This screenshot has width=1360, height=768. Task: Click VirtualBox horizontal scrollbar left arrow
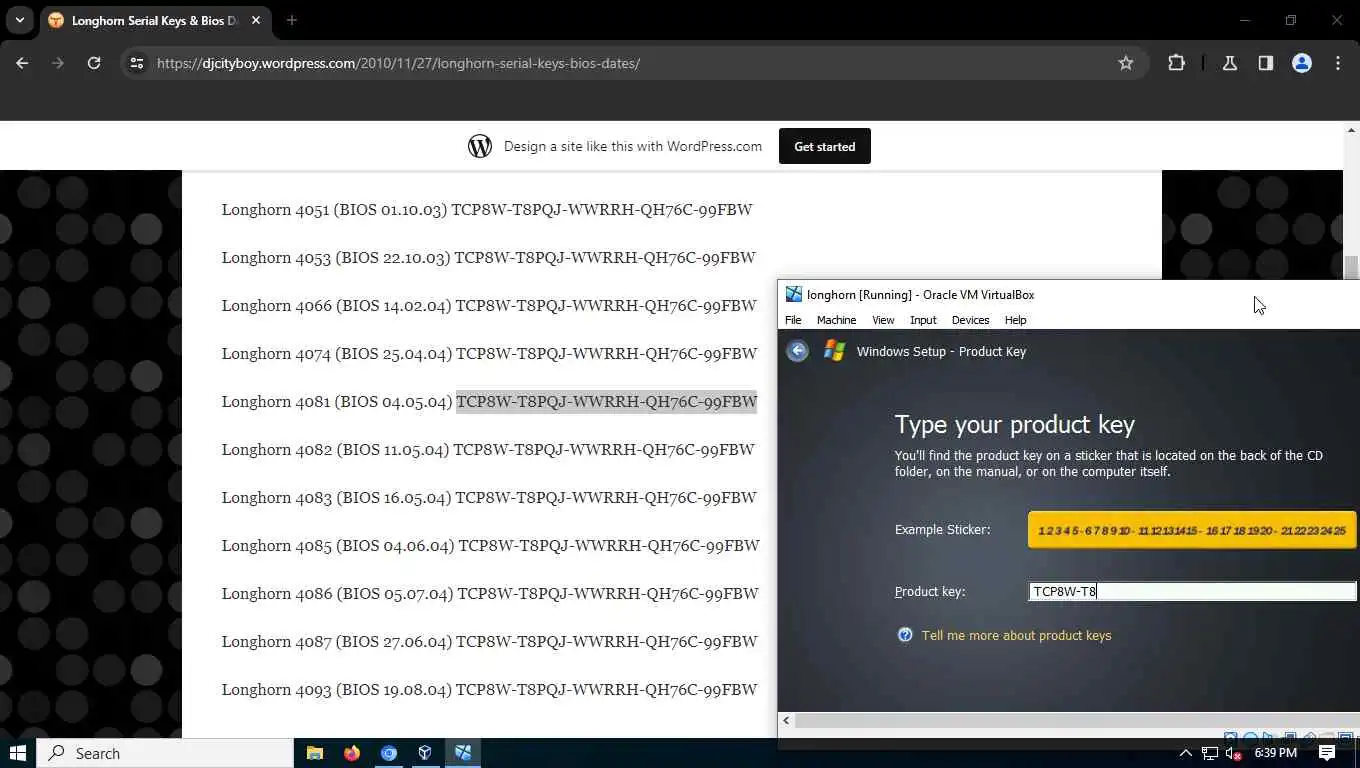pos(786,720)
